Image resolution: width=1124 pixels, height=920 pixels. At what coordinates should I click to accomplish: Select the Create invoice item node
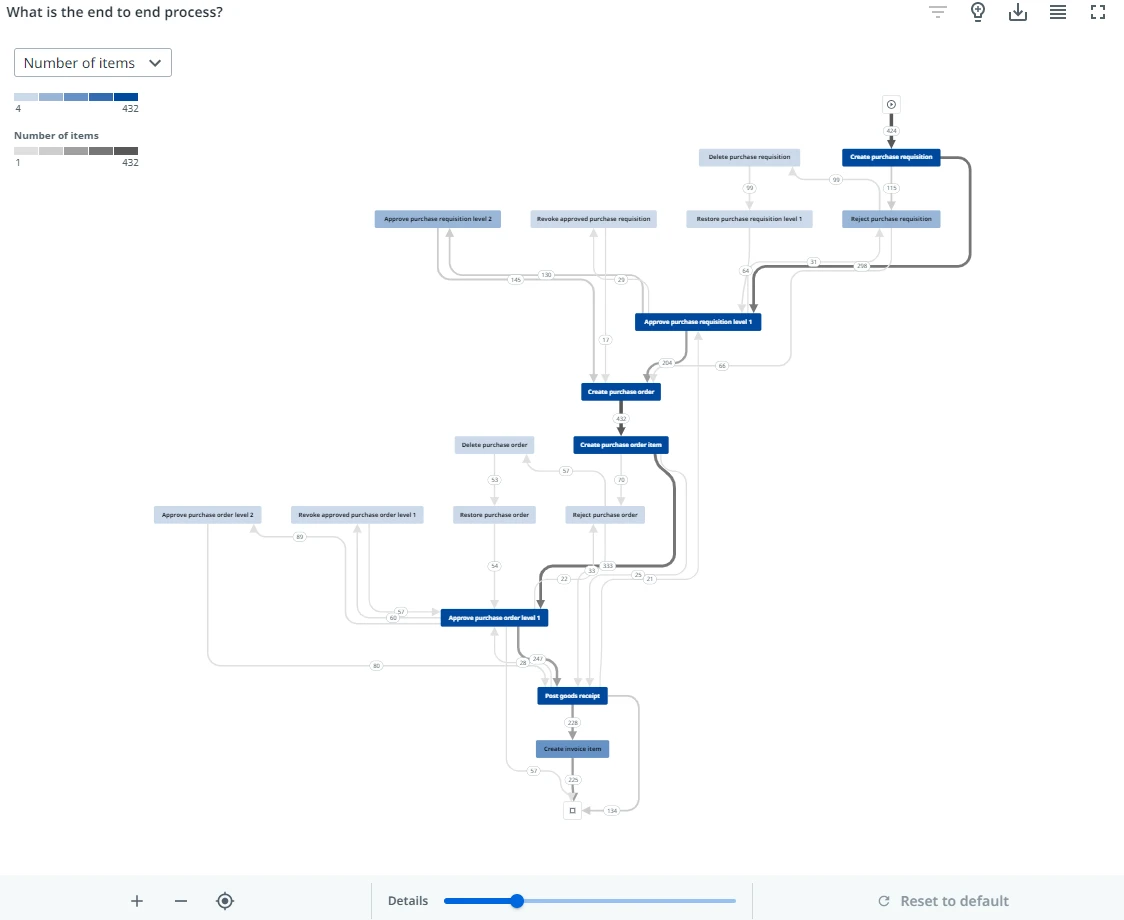pos(572,749)
